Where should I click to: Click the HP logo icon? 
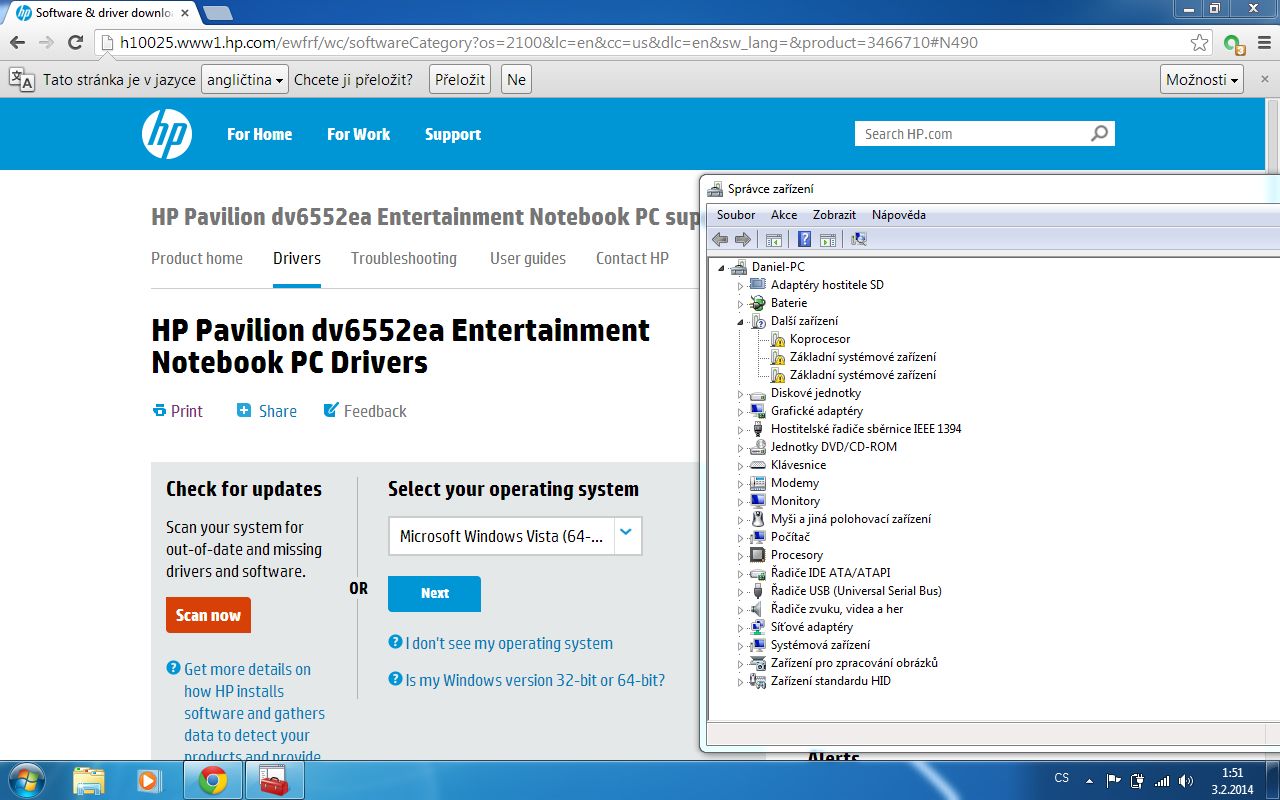pyautogui.click(x=166, y=134)
